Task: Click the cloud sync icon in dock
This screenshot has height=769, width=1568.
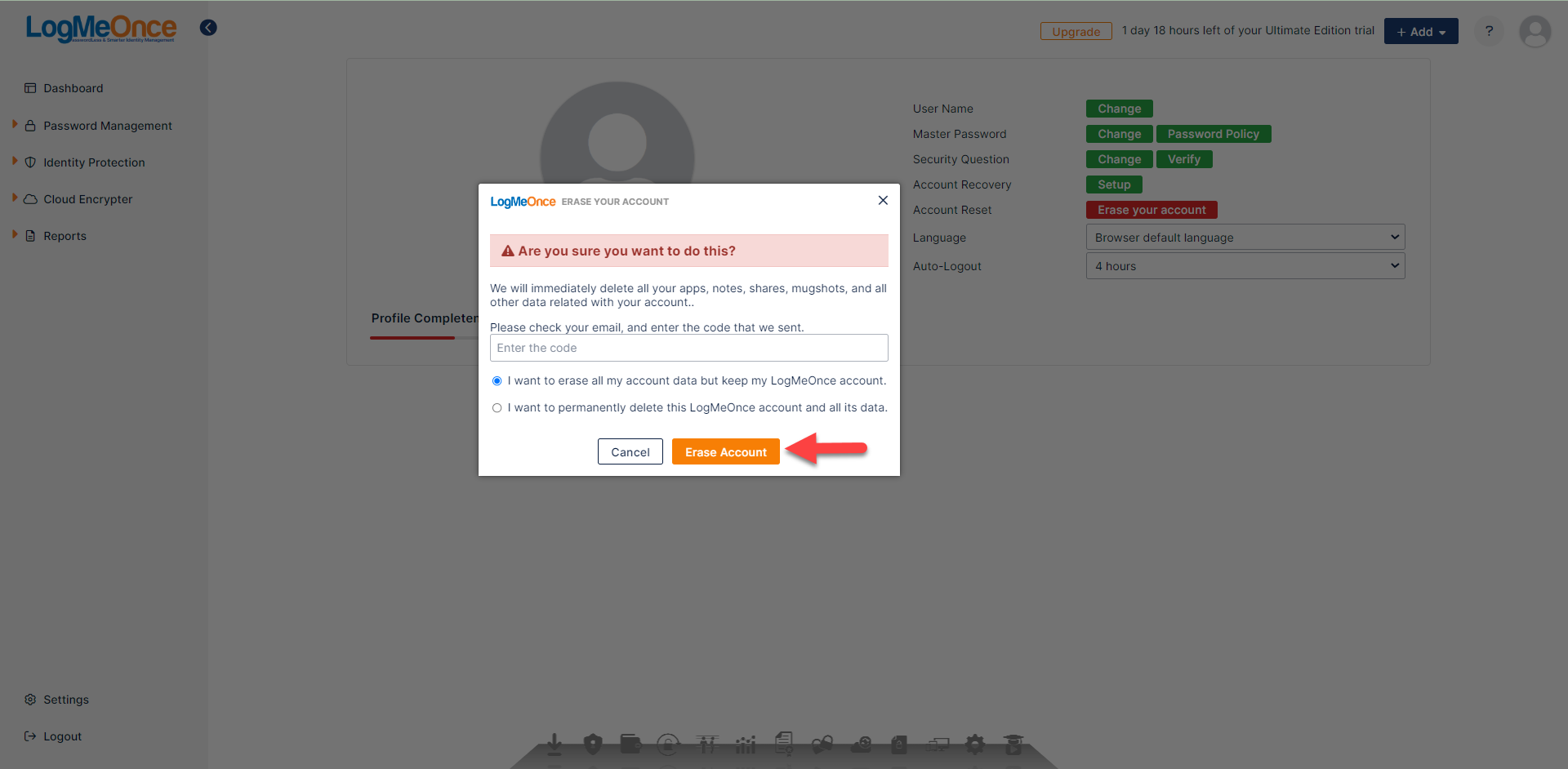Action: 861,744
